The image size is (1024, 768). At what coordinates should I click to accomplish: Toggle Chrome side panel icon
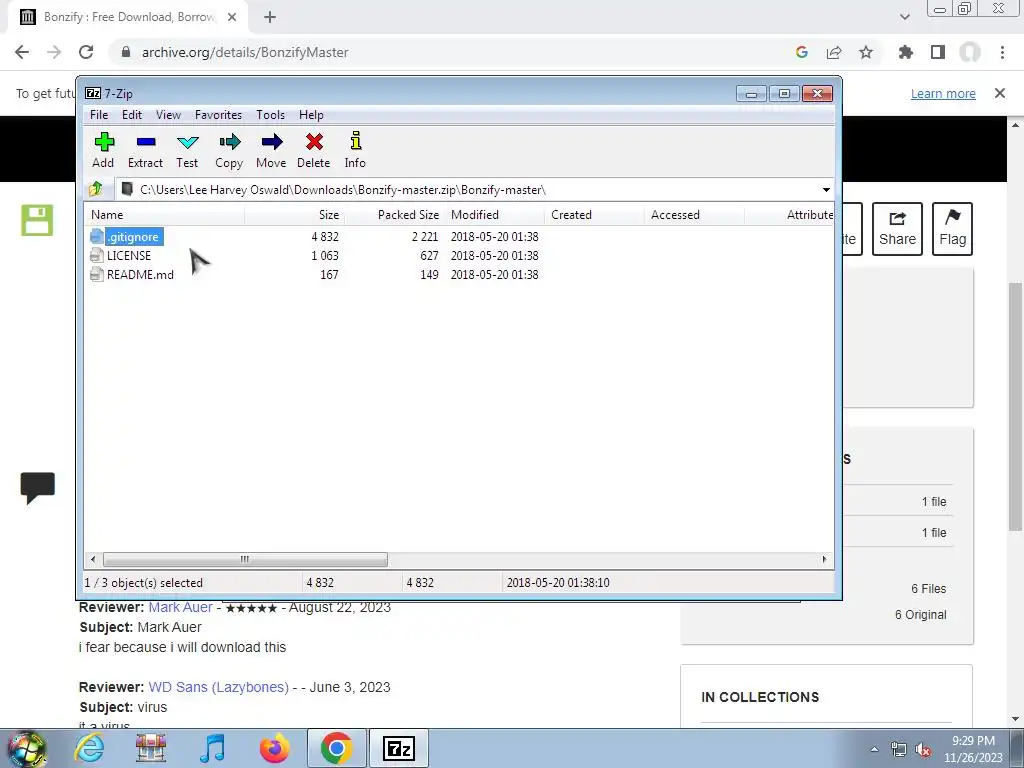938,52
